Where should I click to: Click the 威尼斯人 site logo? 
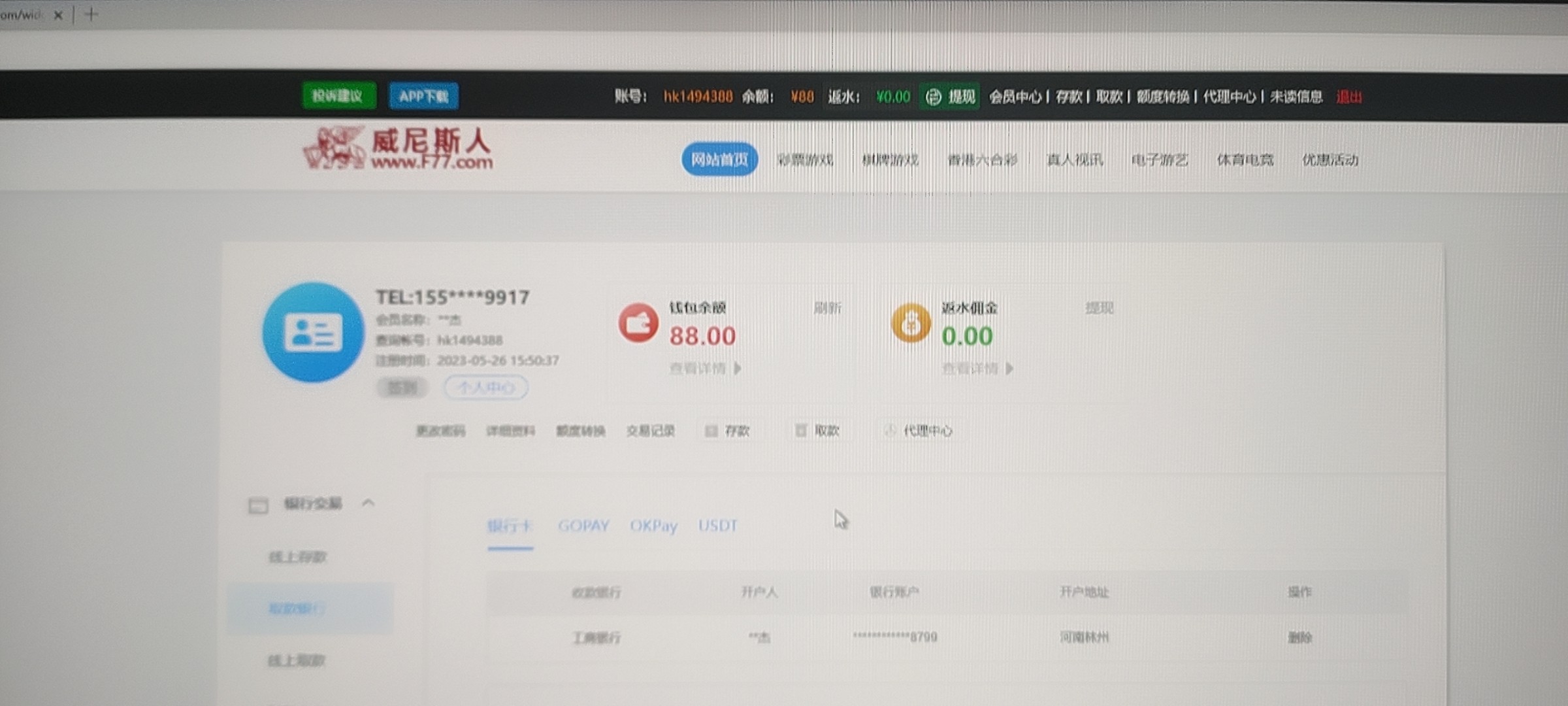point(398,150)
